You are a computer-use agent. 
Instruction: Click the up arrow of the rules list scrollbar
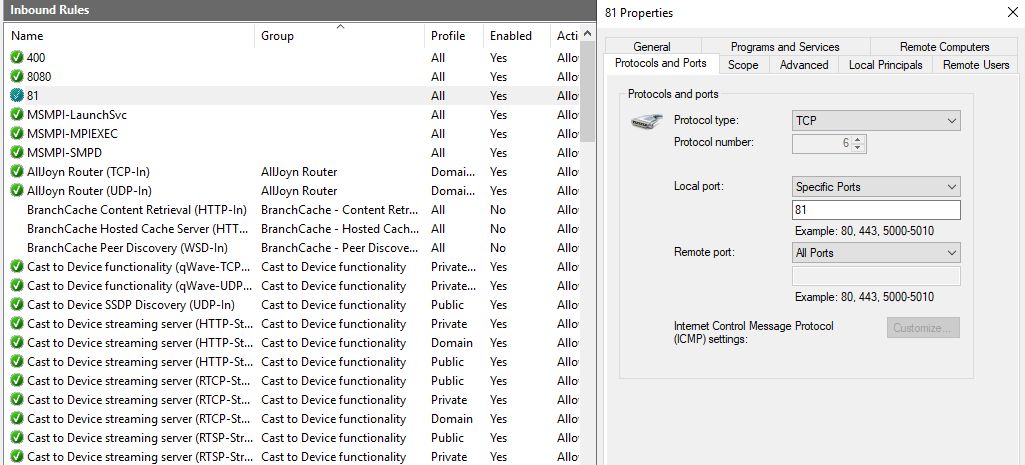587,33
